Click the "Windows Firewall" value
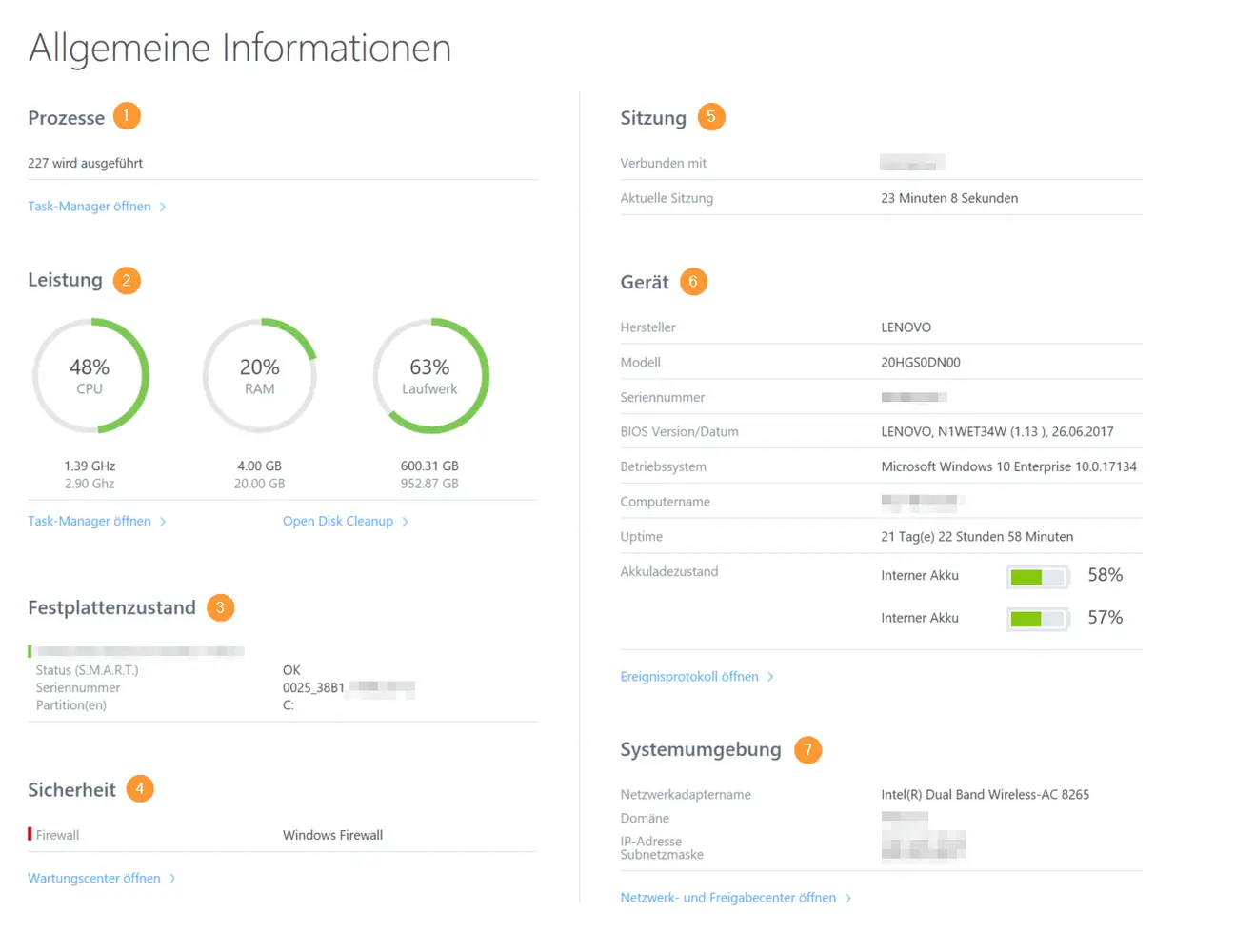Viewport: 1235px width, 952px height. click(333, 835)
